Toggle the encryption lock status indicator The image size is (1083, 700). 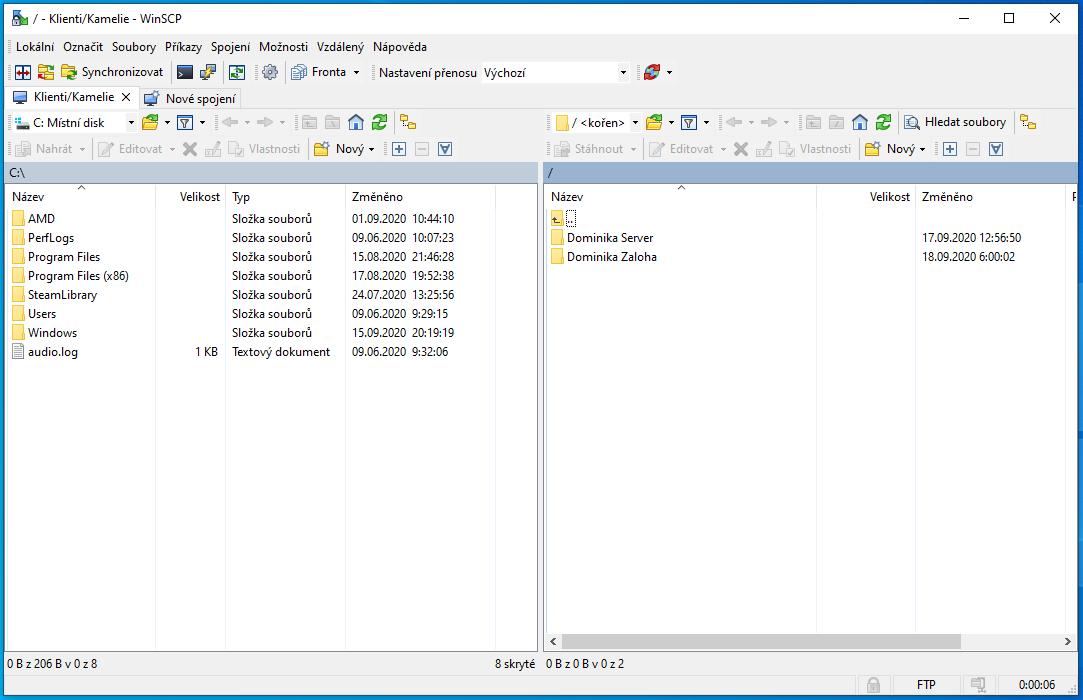(873, 685)
